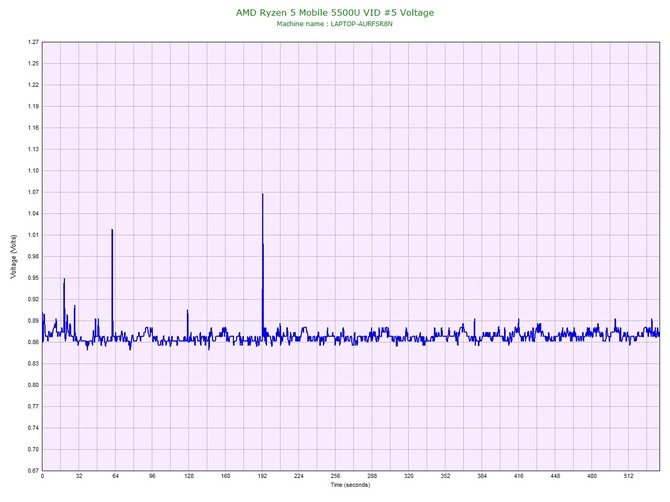Click the 64 tick label on the time axis

pos(115,476)
